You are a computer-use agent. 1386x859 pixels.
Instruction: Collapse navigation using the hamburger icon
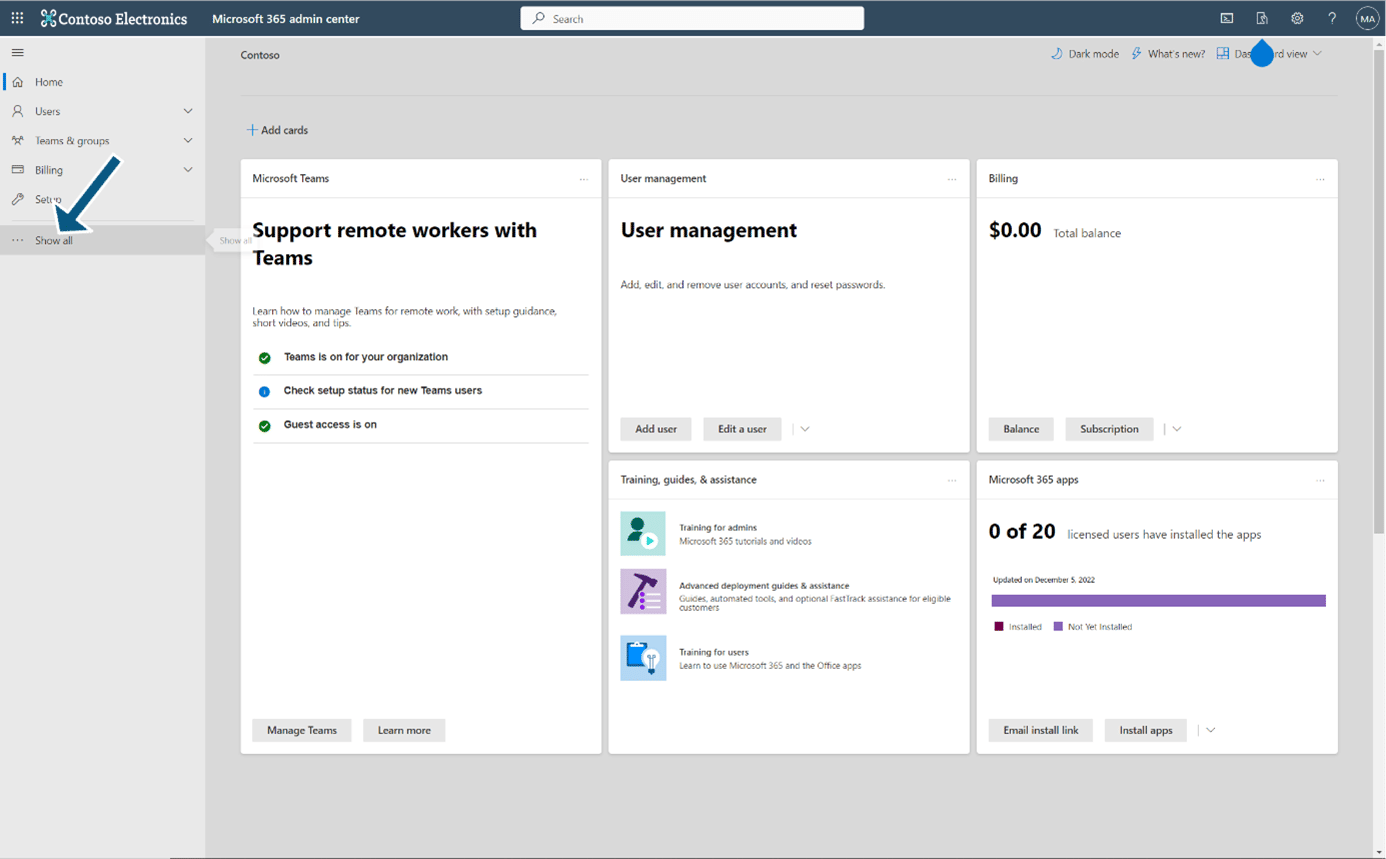(x=17, y=52)
